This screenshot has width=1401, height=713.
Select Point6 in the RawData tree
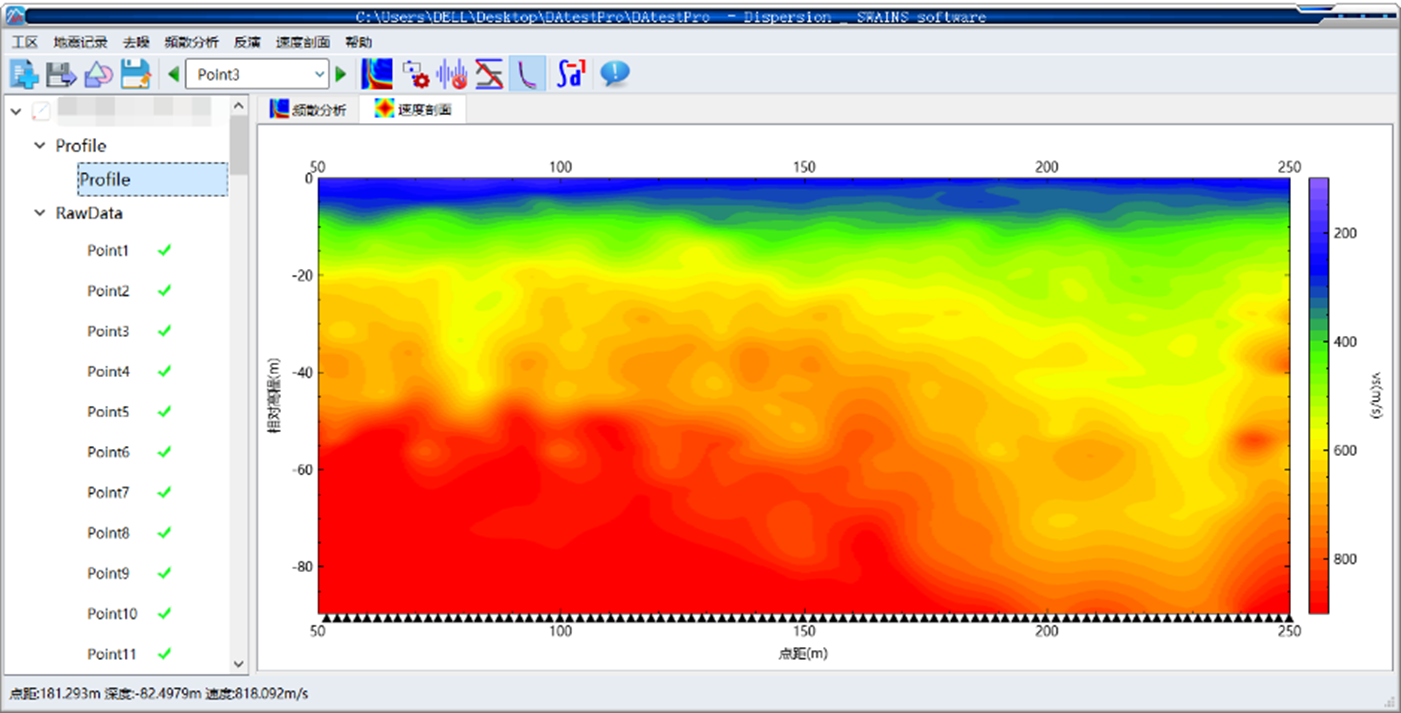108,452
